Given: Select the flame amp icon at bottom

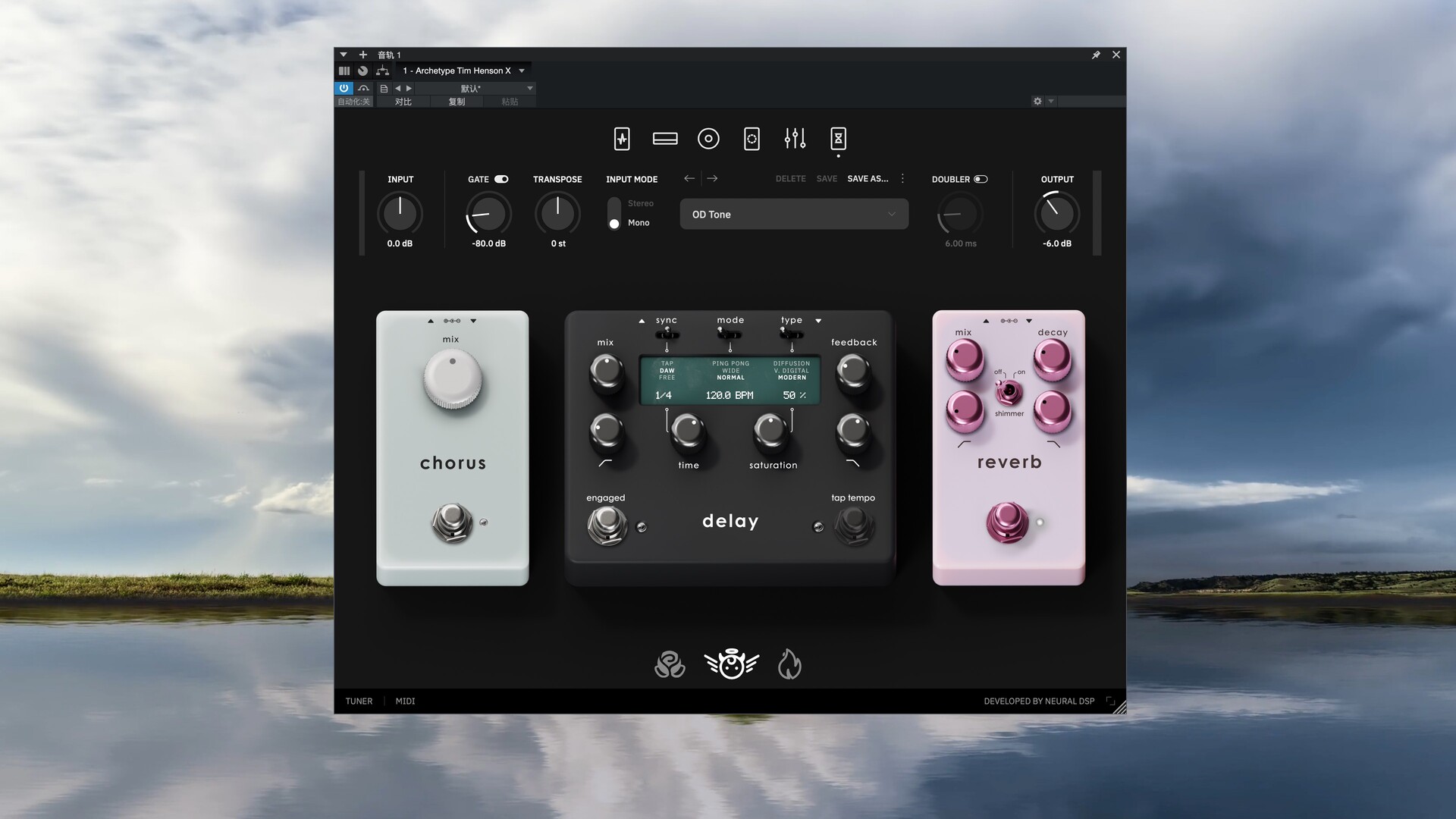Looking at the screenshot, I should (789, 664).
